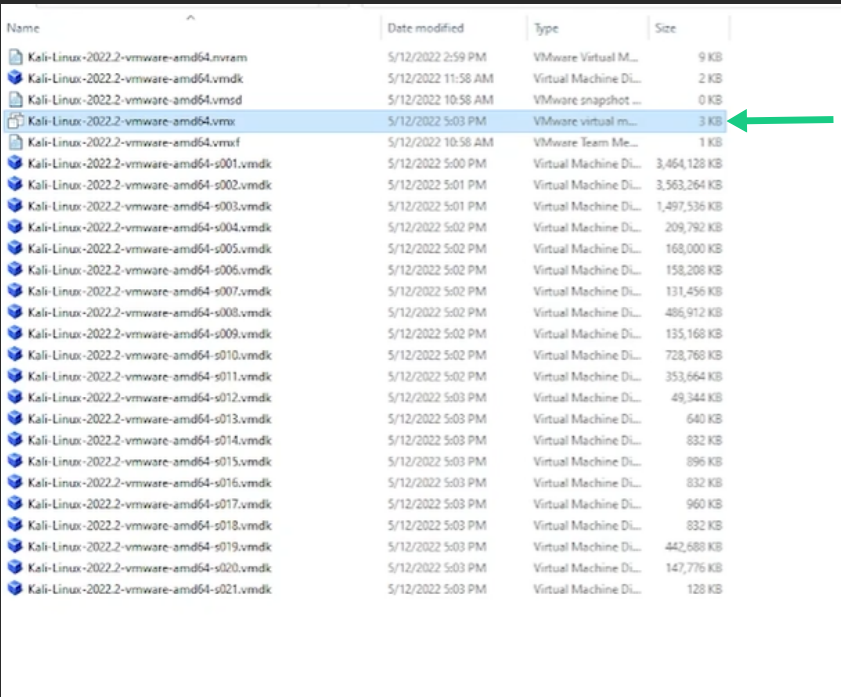Click the size value 3,563,264 KB
This screenshot has height=697, width=841.
coord(689,185)
